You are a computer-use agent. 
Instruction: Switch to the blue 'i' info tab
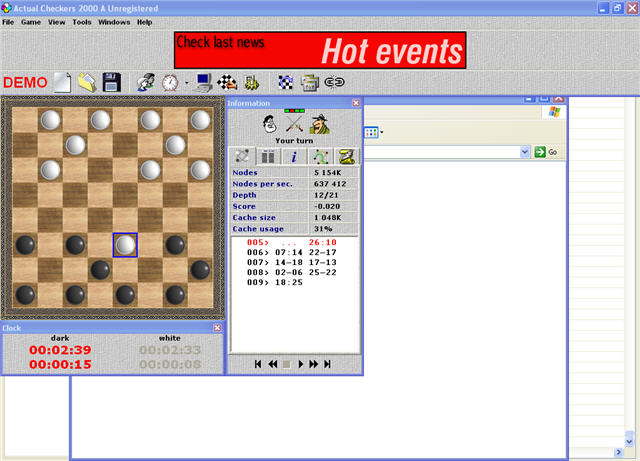294,157
